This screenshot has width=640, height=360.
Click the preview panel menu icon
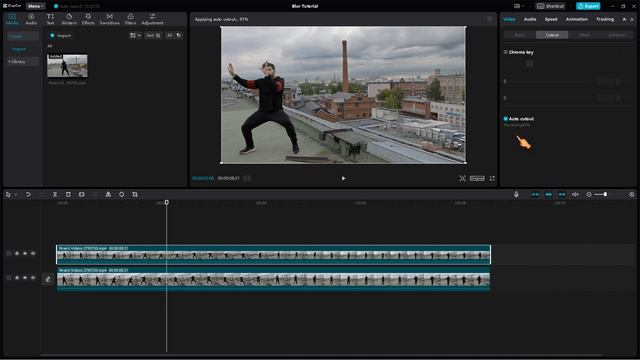pyautogui.click(x=490, y=19)
